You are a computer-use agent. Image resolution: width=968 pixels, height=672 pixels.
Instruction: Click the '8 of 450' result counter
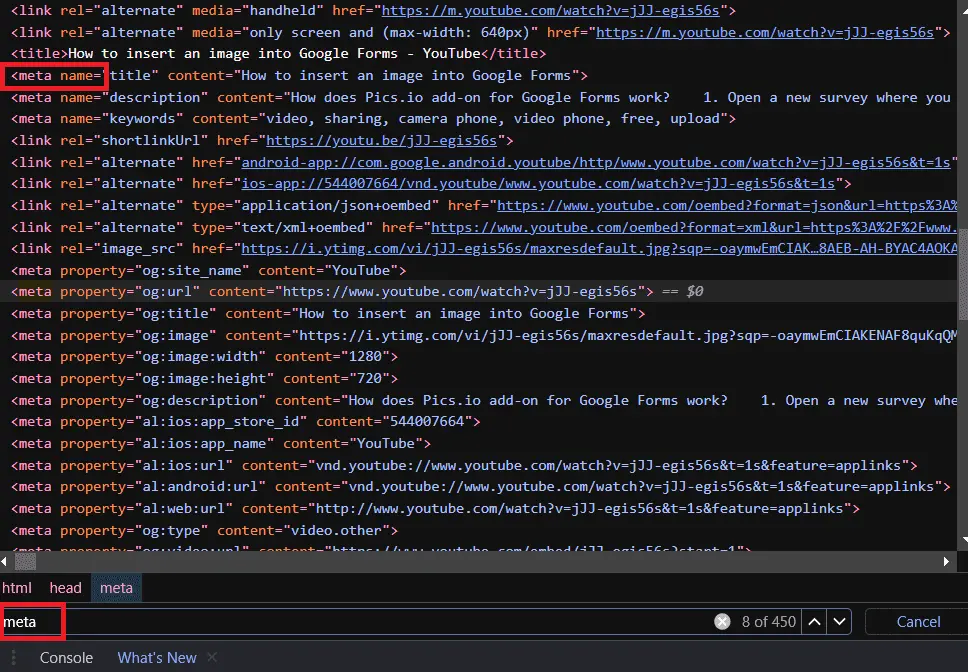pos(769,621)
